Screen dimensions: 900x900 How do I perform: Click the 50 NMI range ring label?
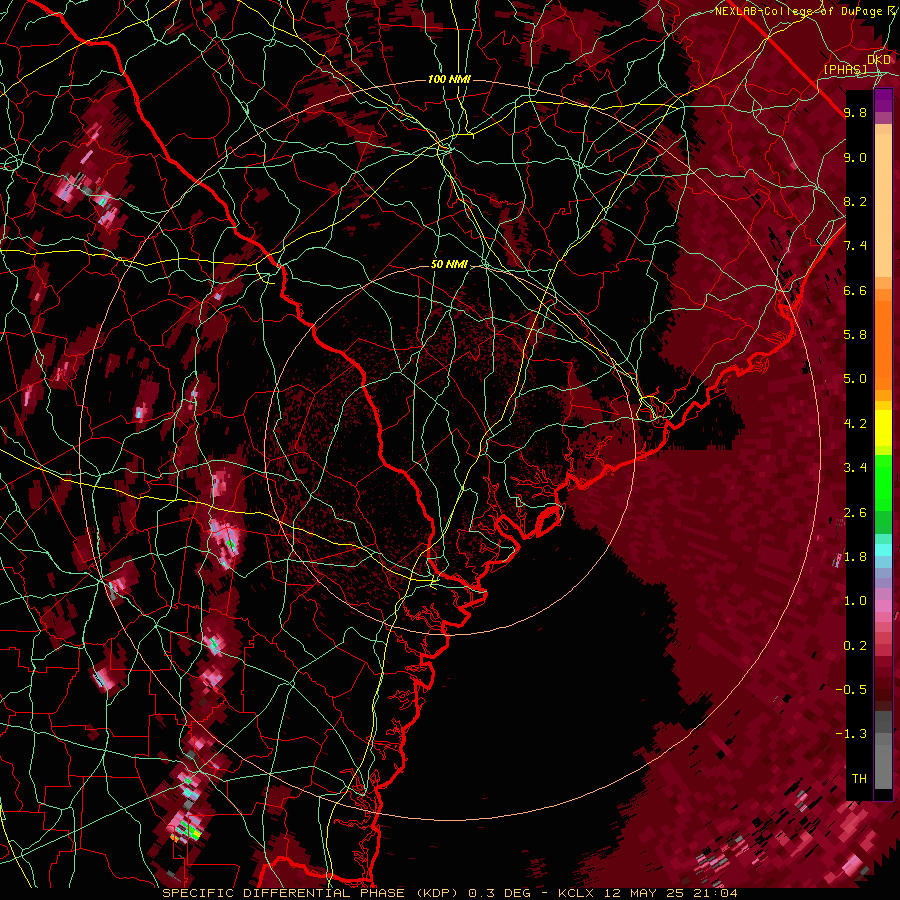coord(449,264)
